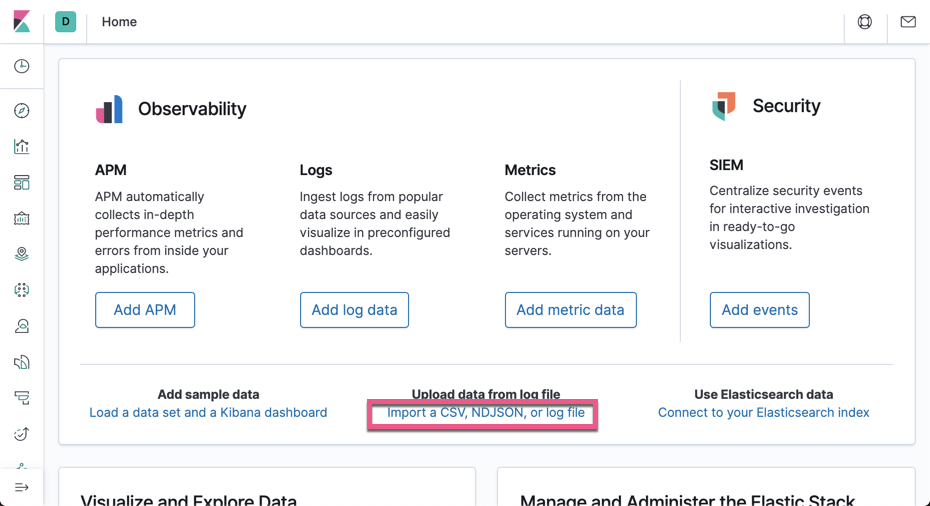Open APM icon in sidebar
930x506 pixels.
(x=21, y=398)
